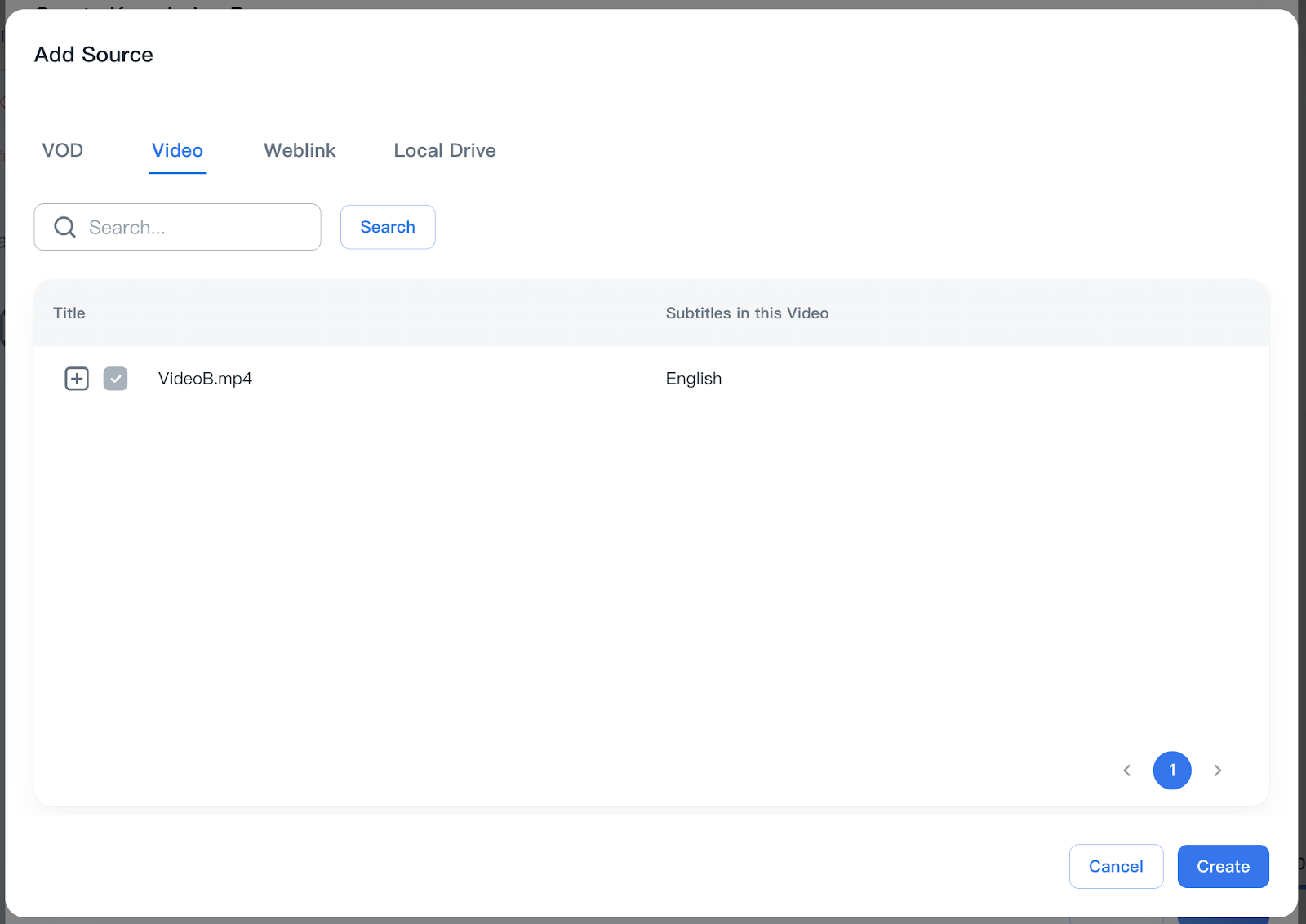Select the VideoB.mp4 file name
Viewport: 1306px width, 924px height.
point(205,378)
